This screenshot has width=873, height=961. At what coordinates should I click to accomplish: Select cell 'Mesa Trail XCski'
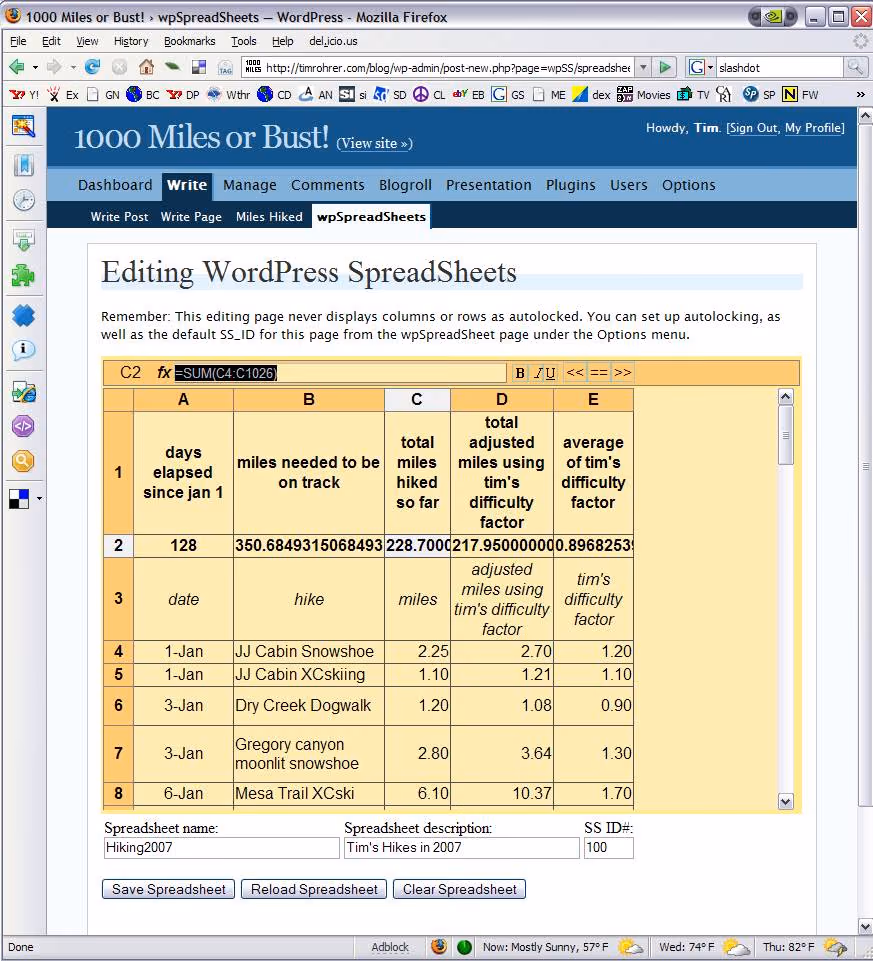309,794
